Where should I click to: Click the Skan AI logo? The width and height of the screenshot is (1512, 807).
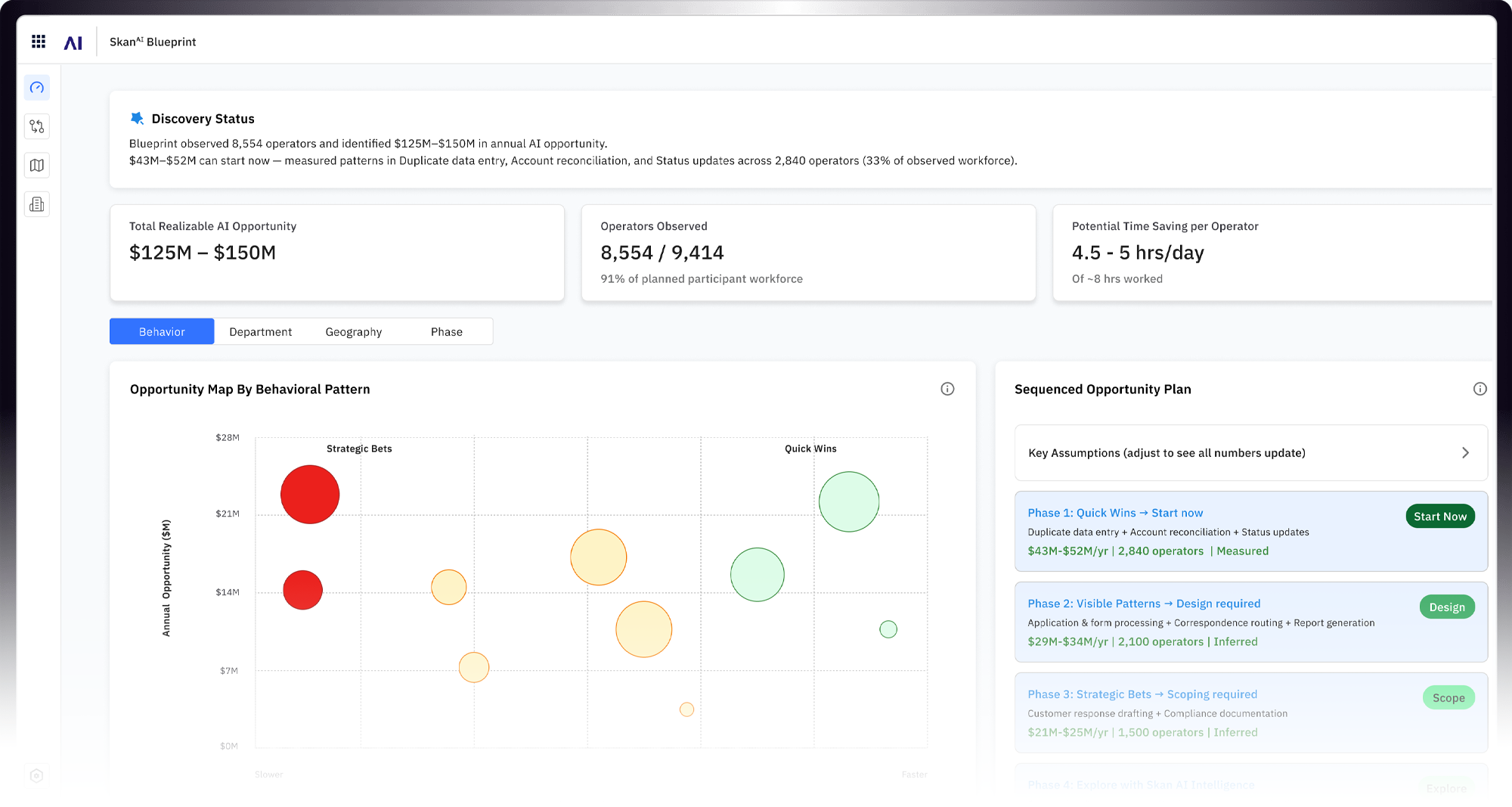point(73,42)
